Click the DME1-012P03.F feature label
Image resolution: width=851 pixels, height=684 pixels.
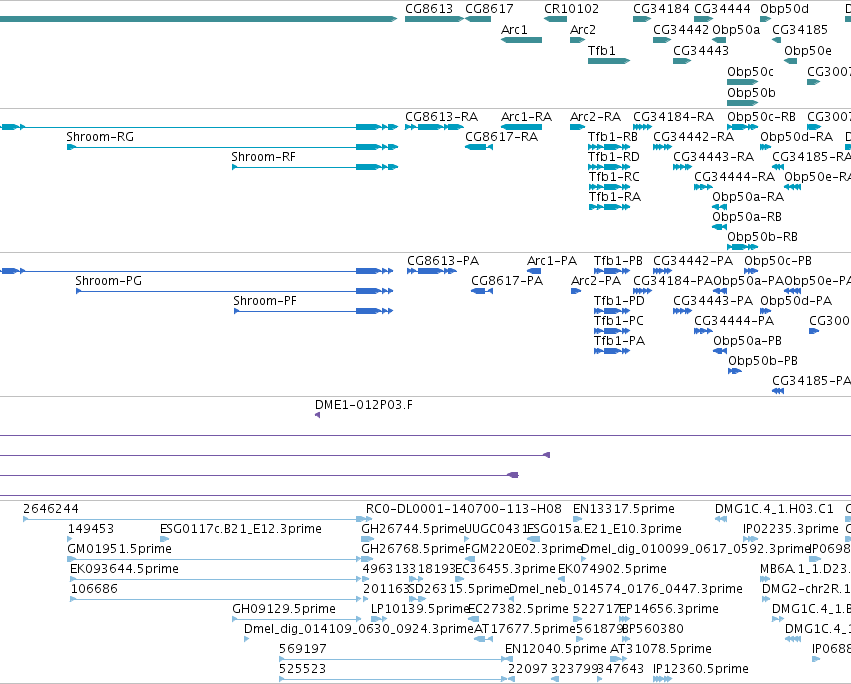click(x=364, y=406)
